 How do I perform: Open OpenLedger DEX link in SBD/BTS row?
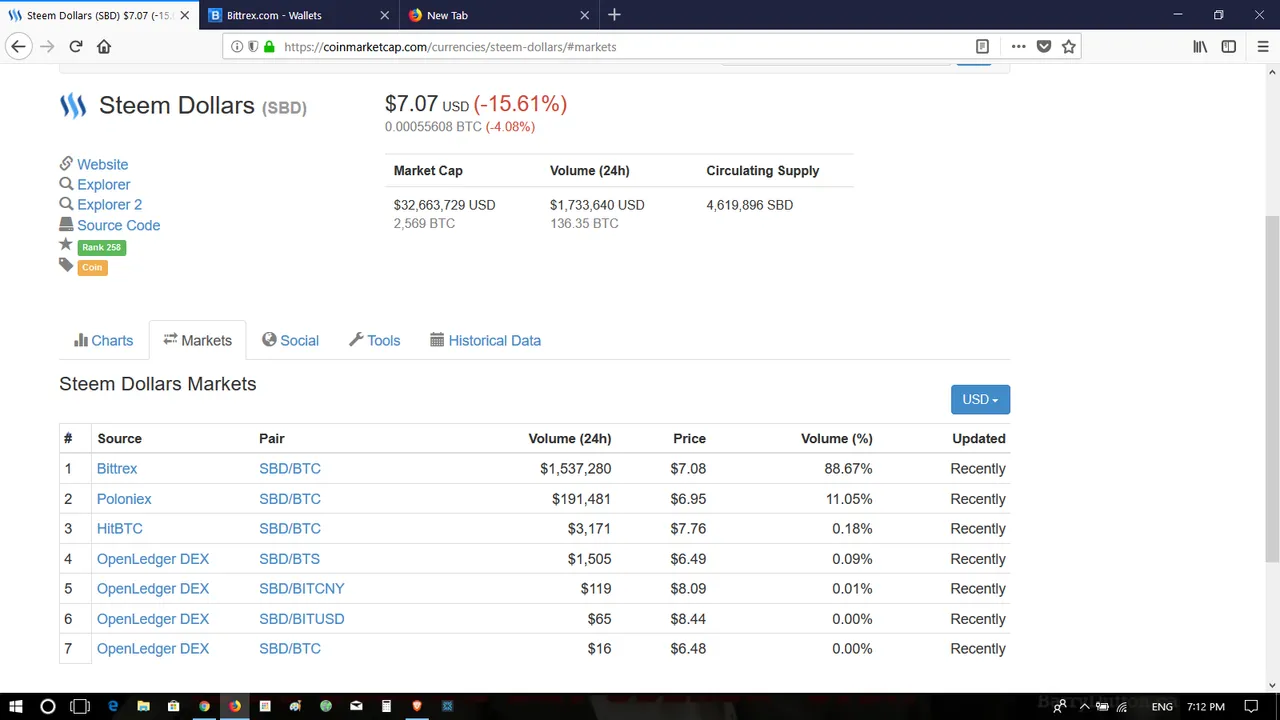153,558
